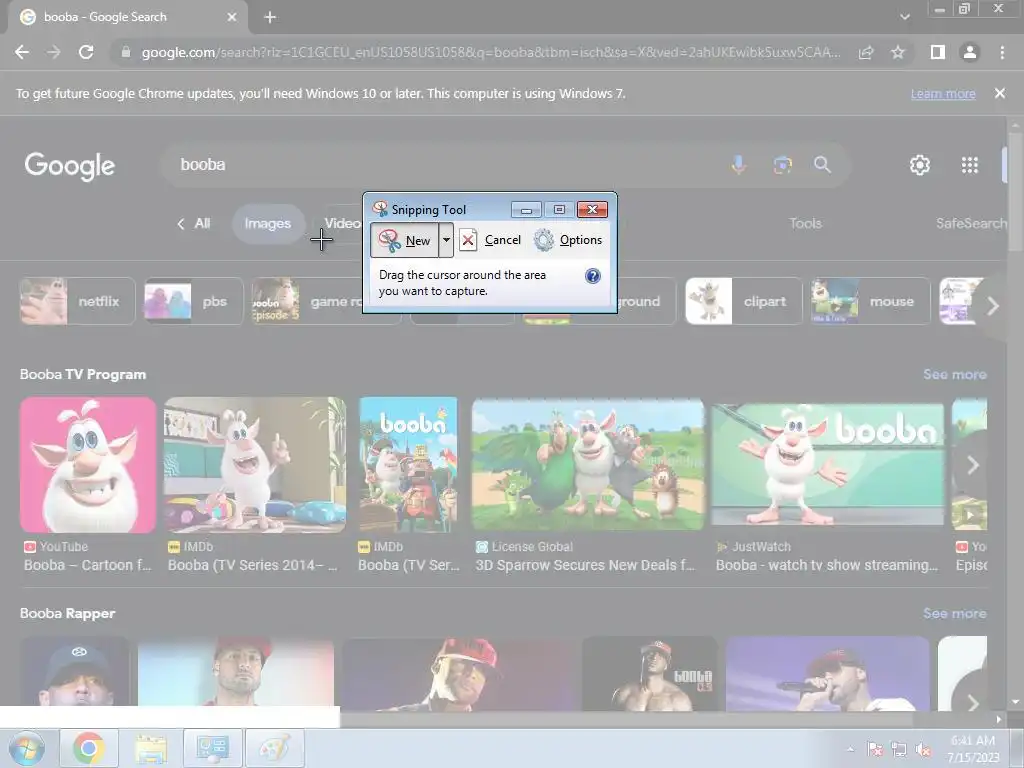This screenshot has height=768, width=1024.
Task: Open the YouTube Booba Cartoon thumbnail
Action: [x=88, y=465]
